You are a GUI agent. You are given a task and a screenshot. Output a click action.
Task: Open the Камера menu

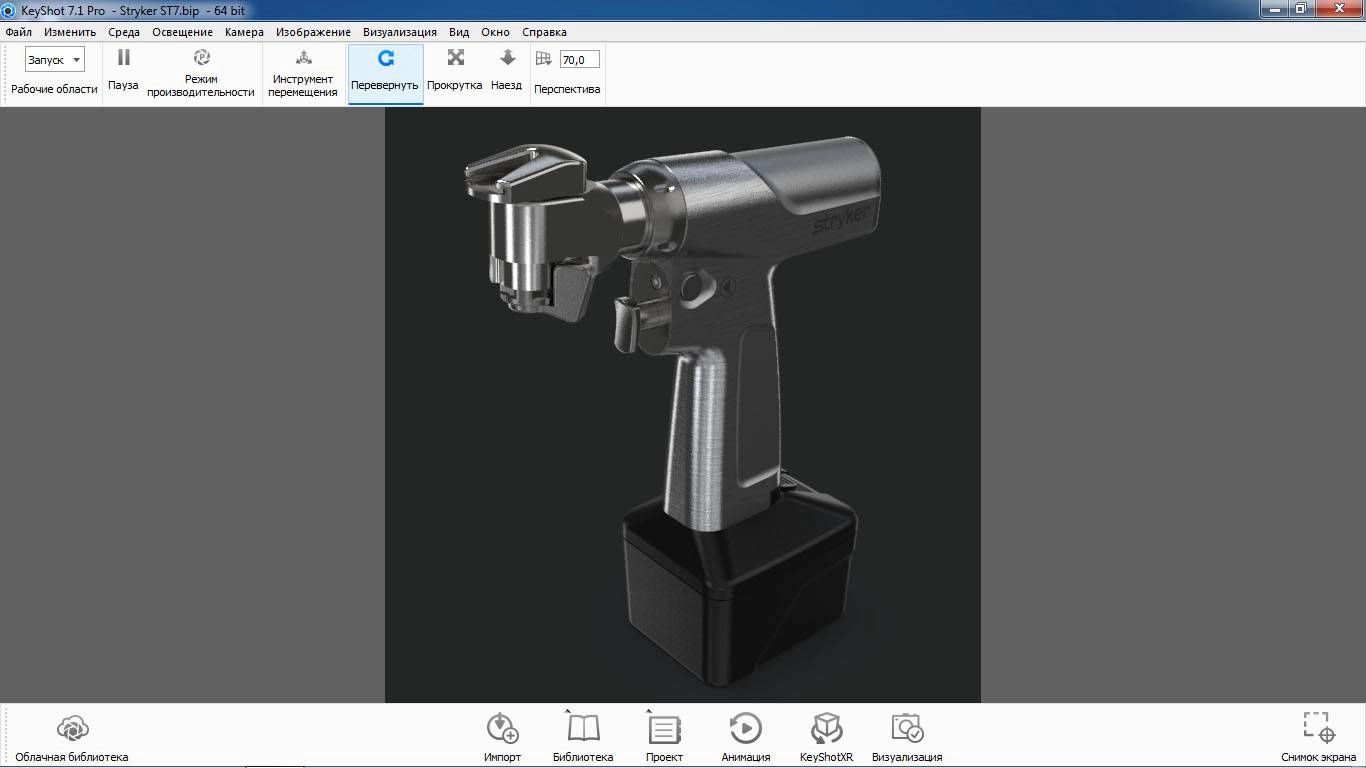pos(244,32)
